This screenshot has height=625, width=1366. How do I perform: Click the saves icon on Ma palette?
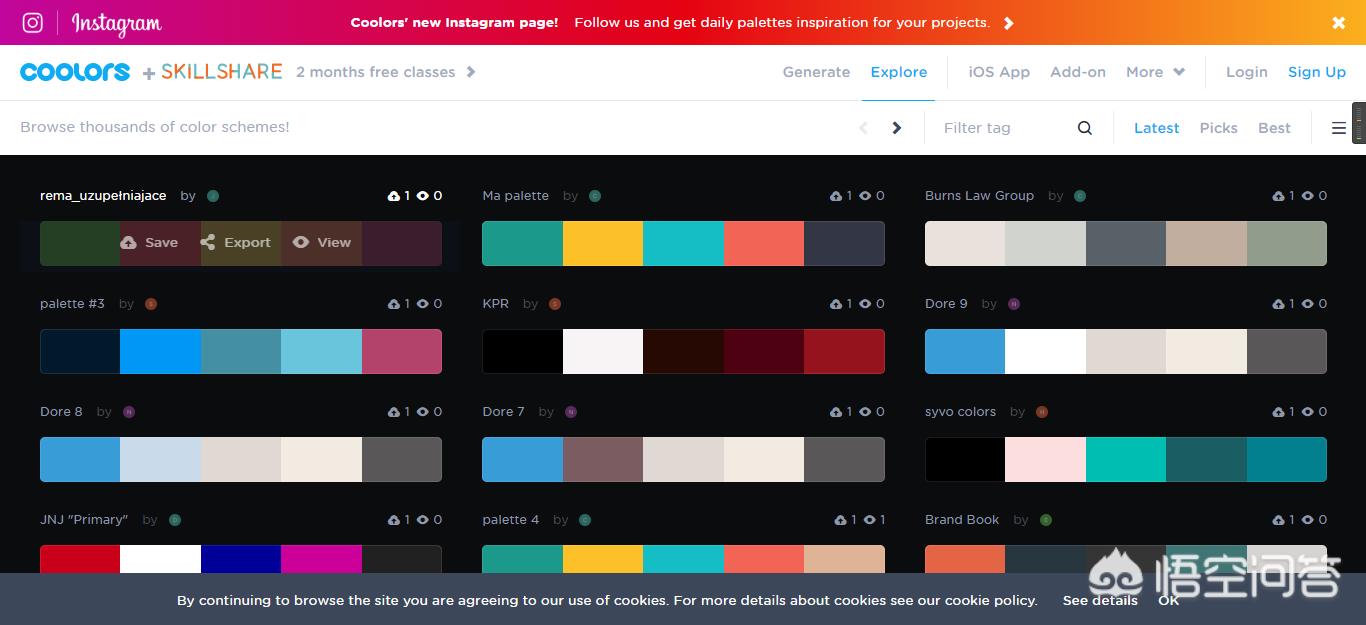(x=836, y=196)
